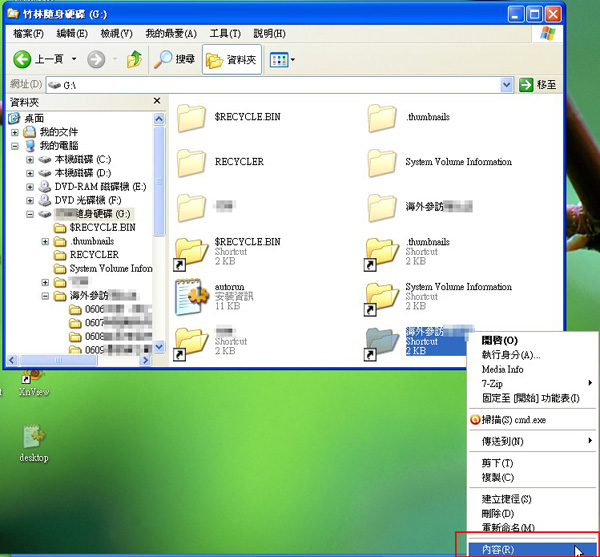This screenshot has width=600, height=557.
Task: Open the 檢視(V) menu
Action: click(x=116, y=34)
